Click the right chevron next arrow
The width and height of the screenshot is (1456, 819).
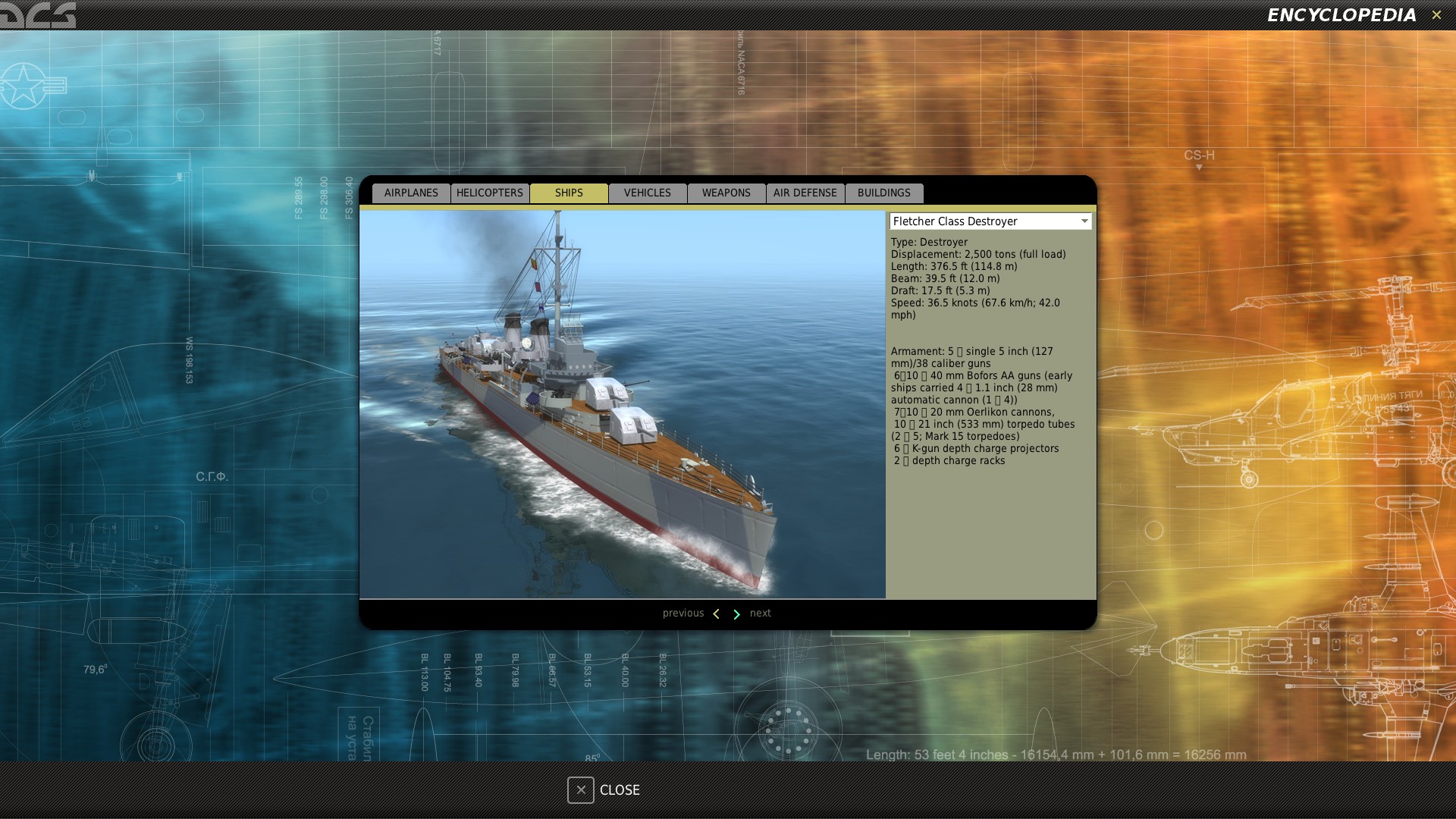[x=736, y=614]
